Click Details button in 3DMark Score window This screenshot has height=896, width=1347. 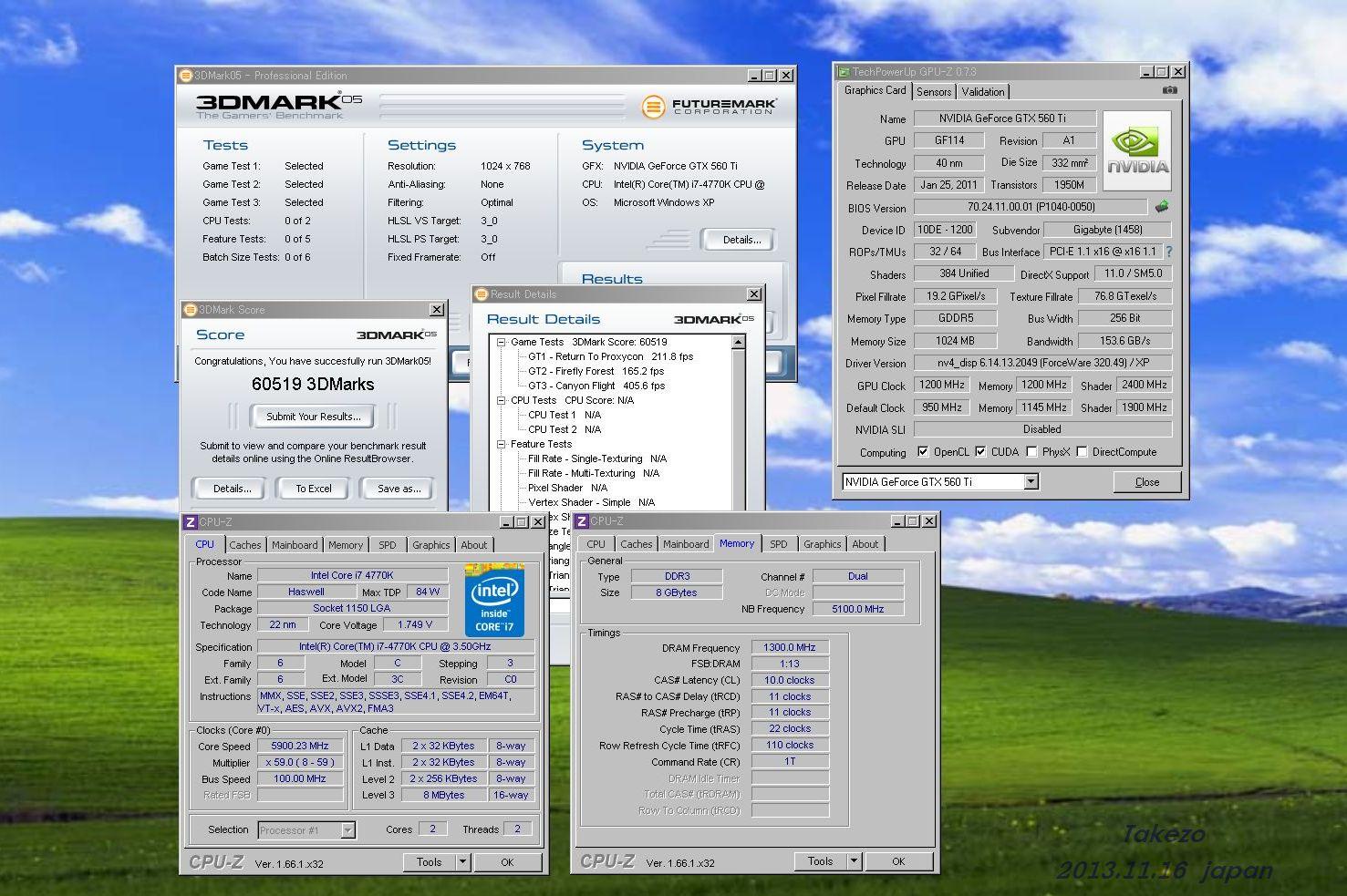coord(232,489)
